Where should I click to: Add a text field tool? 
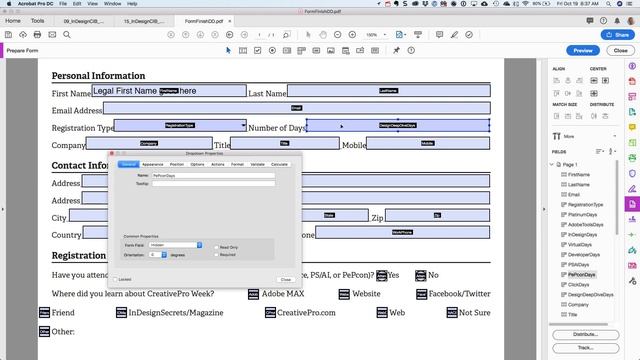pos(243,51)
